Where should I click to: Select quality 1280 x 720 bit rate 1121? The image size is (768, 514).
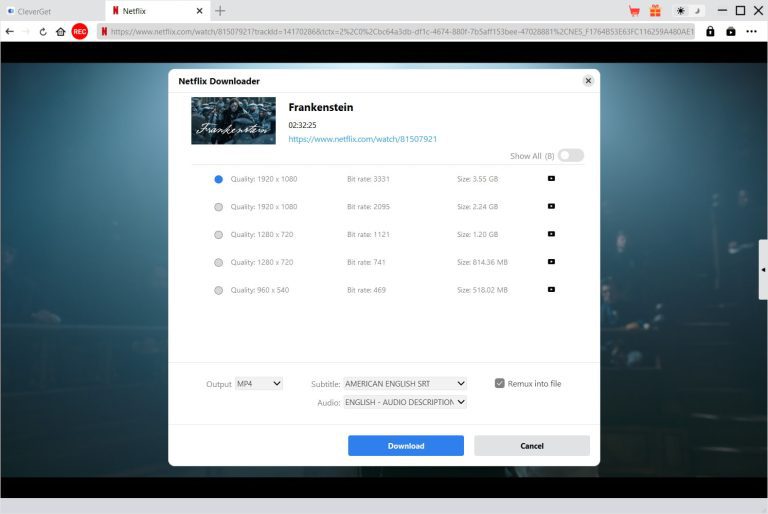(218, 235)
